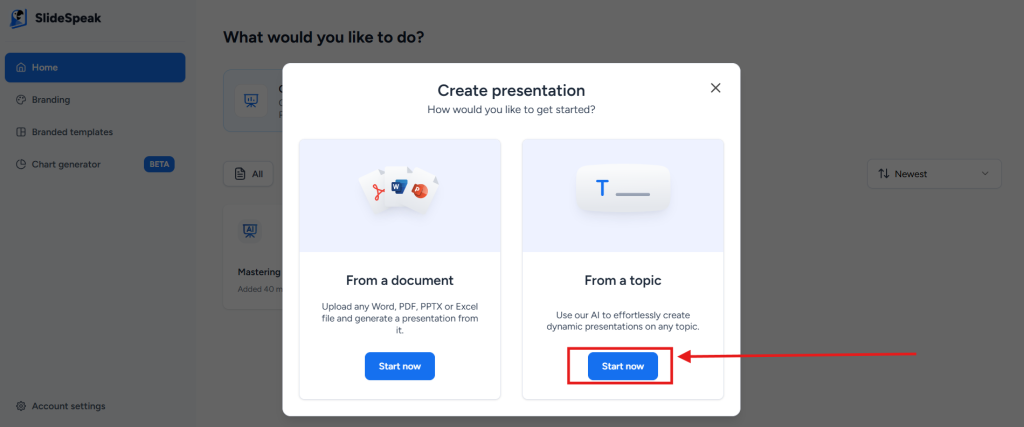Click the presentation icon in the top card
The height and width of the screenshot is (427, 1024).
pos(251,101)
